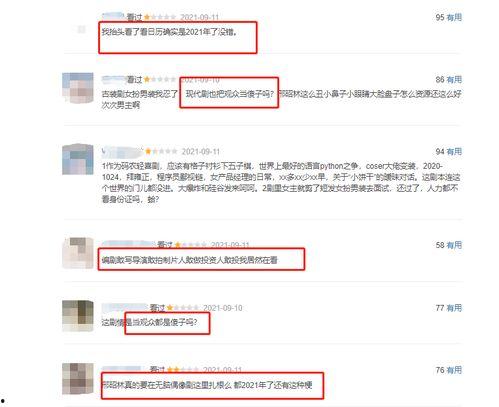Click the avatar beside the 58 有用 review

[78, 253]
